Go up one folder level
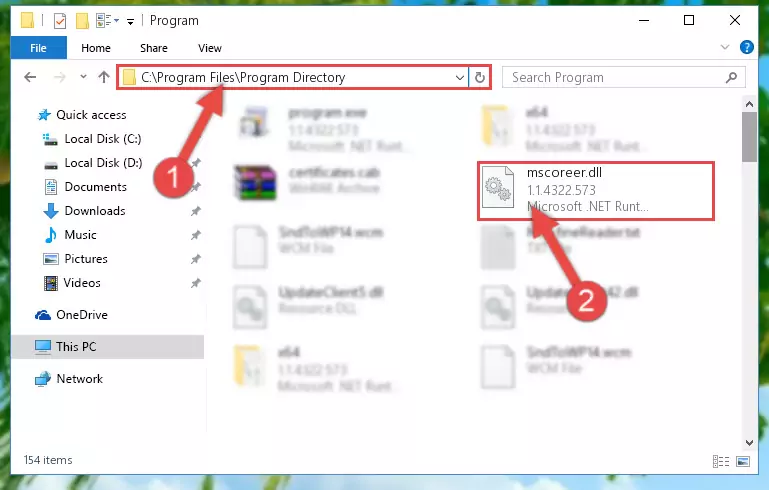The width and height of the screenshot is (769, 490). [103, 77]
